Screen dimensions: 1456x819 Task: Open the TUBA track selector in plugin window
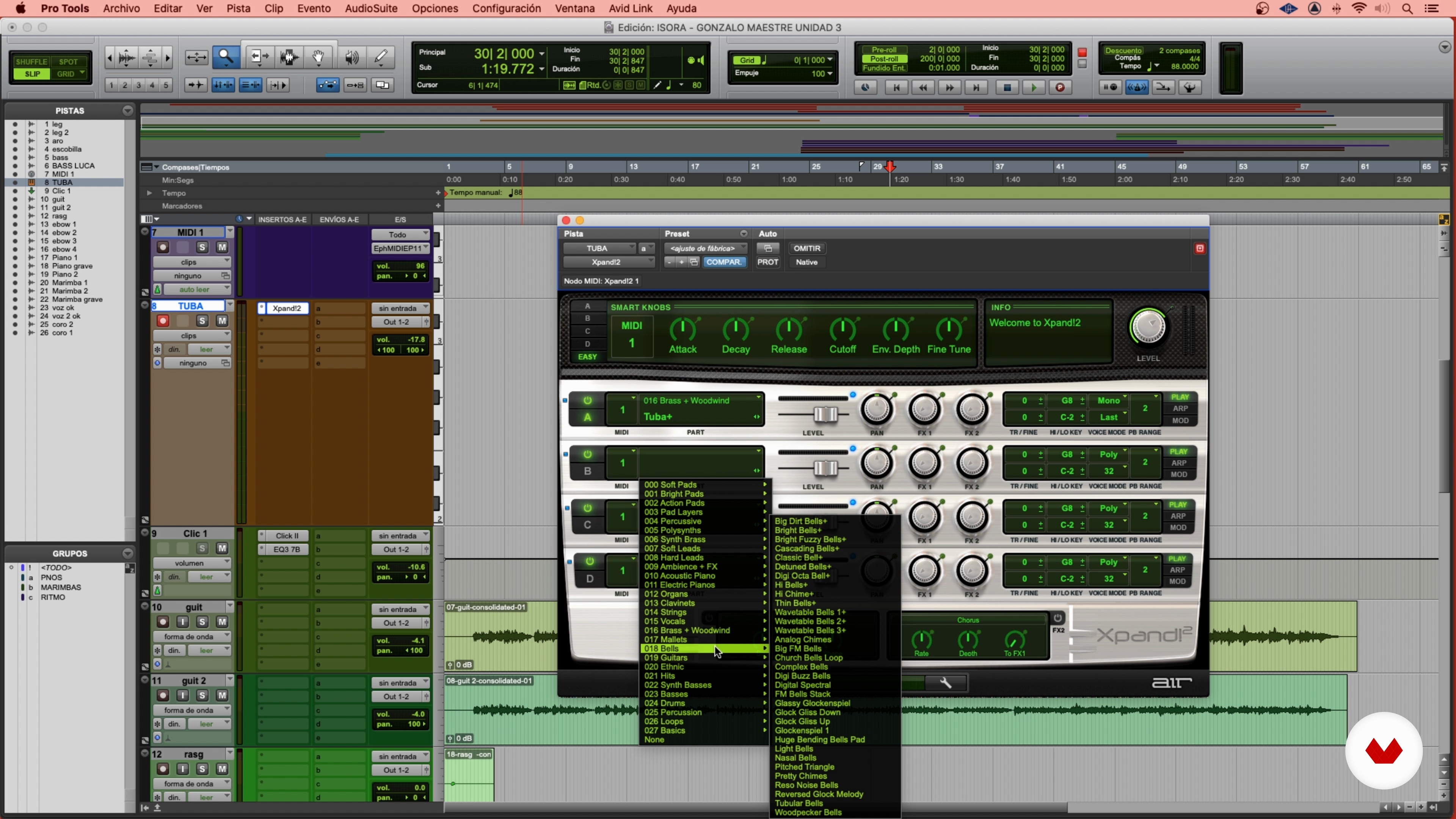600,248
